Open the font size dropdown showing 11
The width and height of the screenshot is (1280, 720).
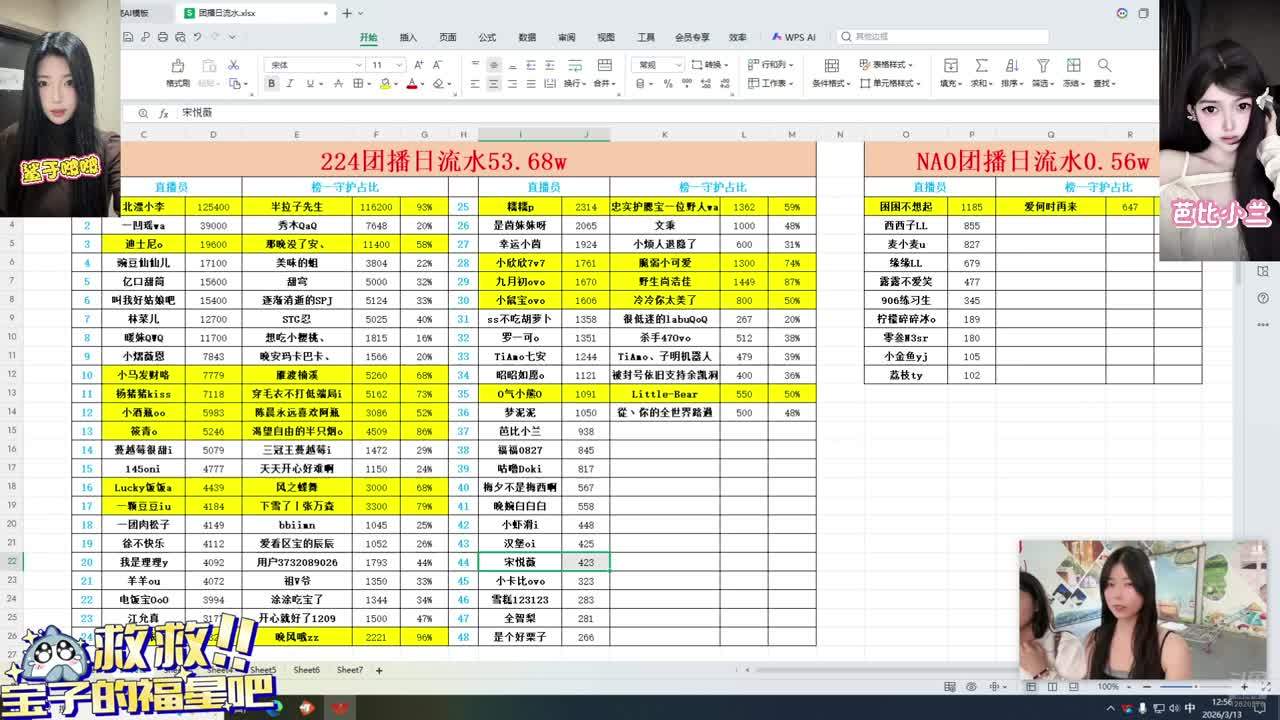[x=399, y=65]
